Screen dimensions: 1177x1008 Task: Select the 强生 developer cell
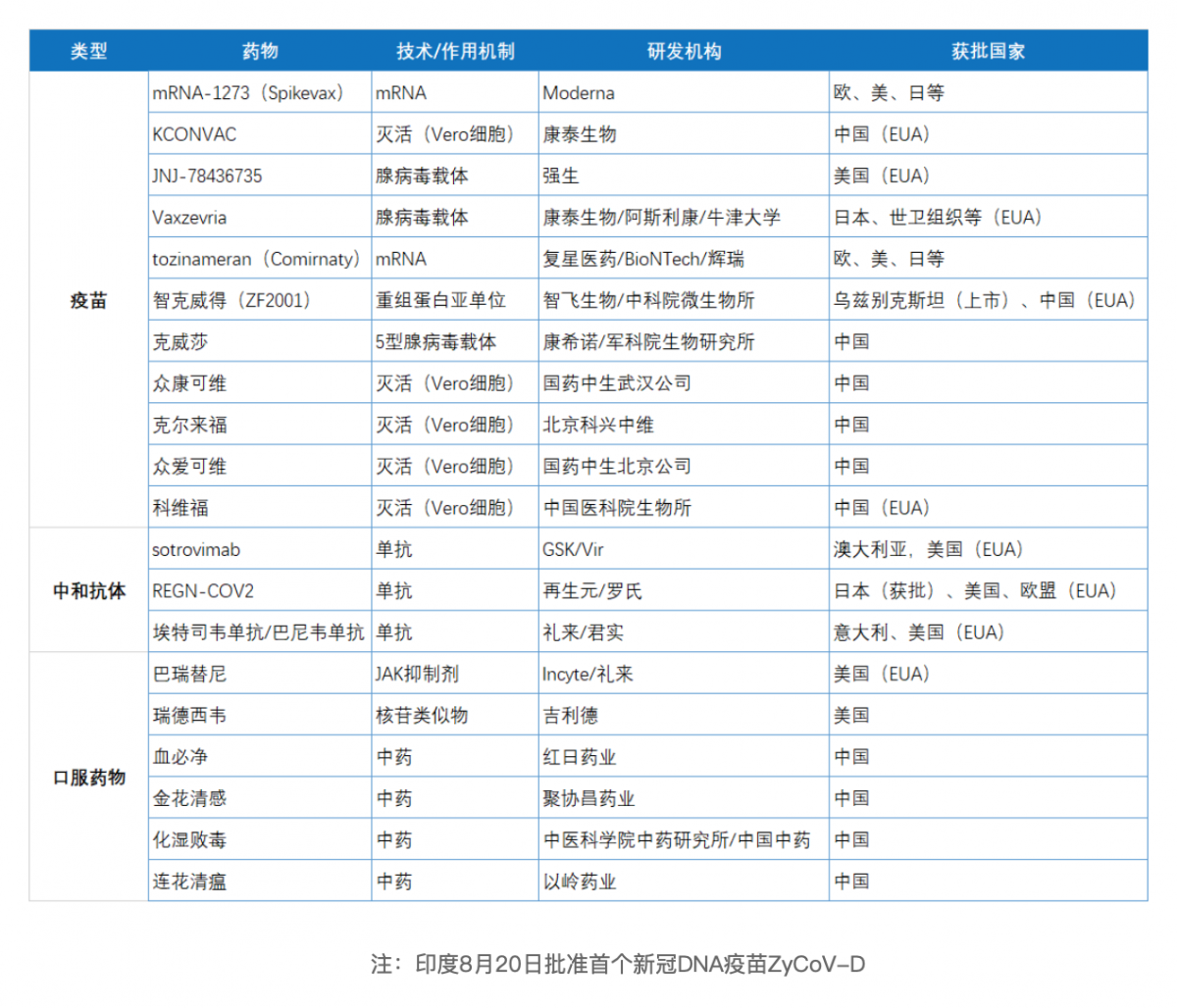(x=684, y=176)
